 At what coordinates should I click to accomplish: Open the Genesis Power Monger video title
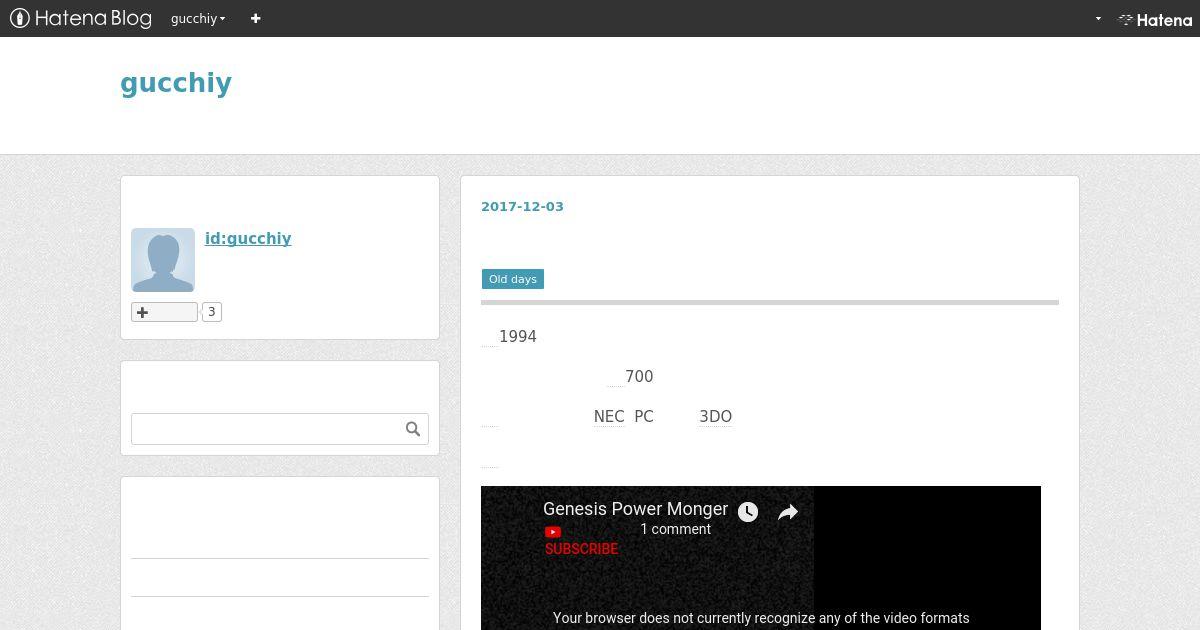tap(635, 509)
